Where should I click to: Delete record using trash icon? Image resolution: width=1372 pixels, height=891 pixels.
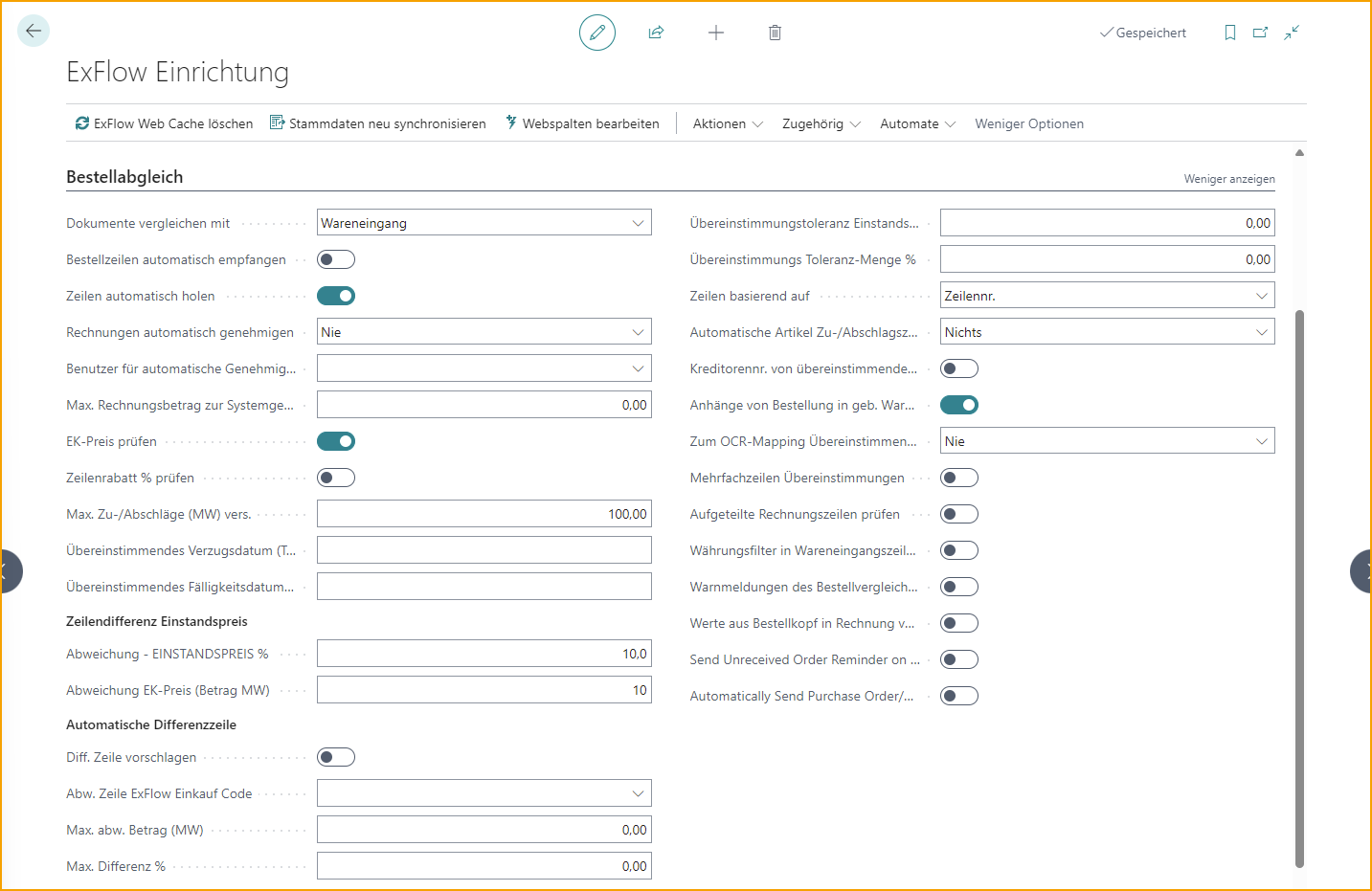(x=776, y=33)
